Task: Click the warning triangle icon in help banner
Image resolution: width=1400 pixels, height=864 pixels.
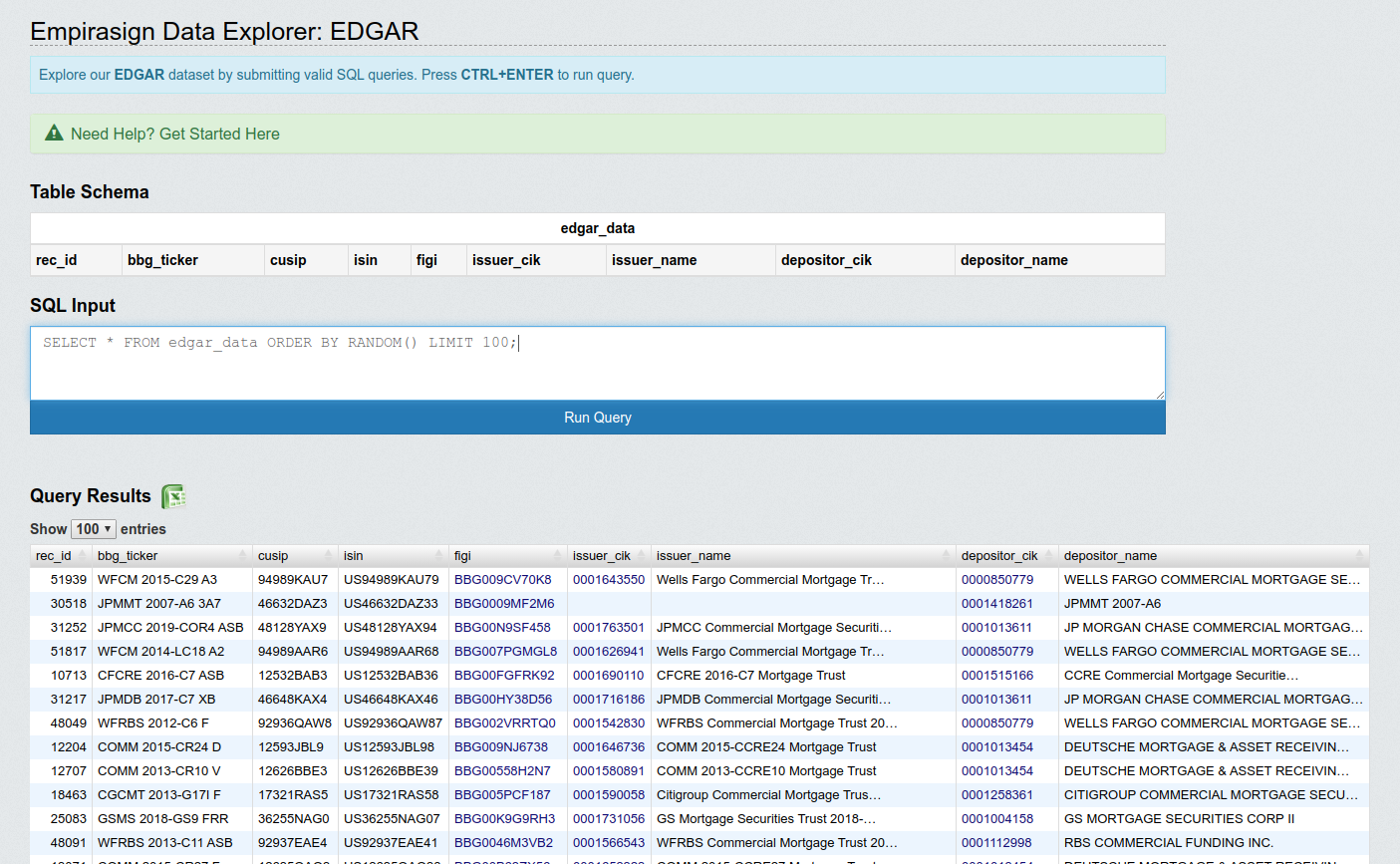Action: [x=54, y=134]
